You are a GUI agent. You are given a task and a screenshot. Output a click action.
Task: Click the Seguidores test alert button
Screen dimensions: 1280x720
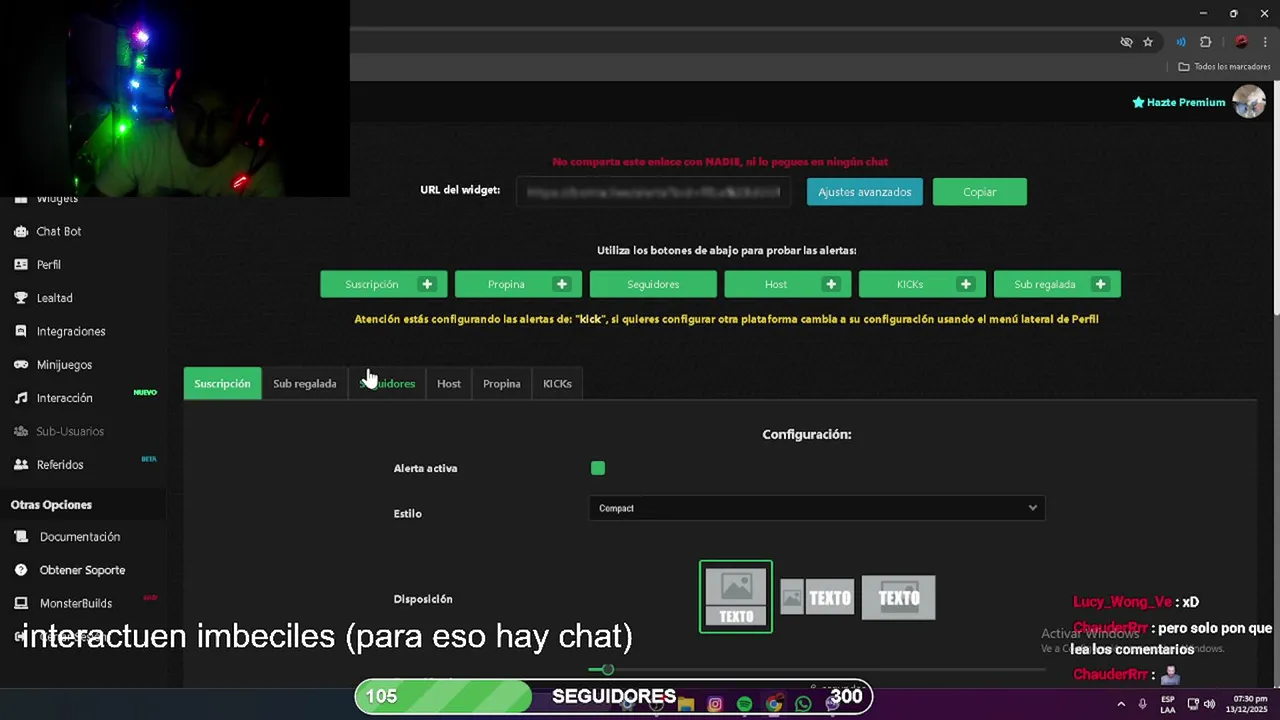[653, 284]
